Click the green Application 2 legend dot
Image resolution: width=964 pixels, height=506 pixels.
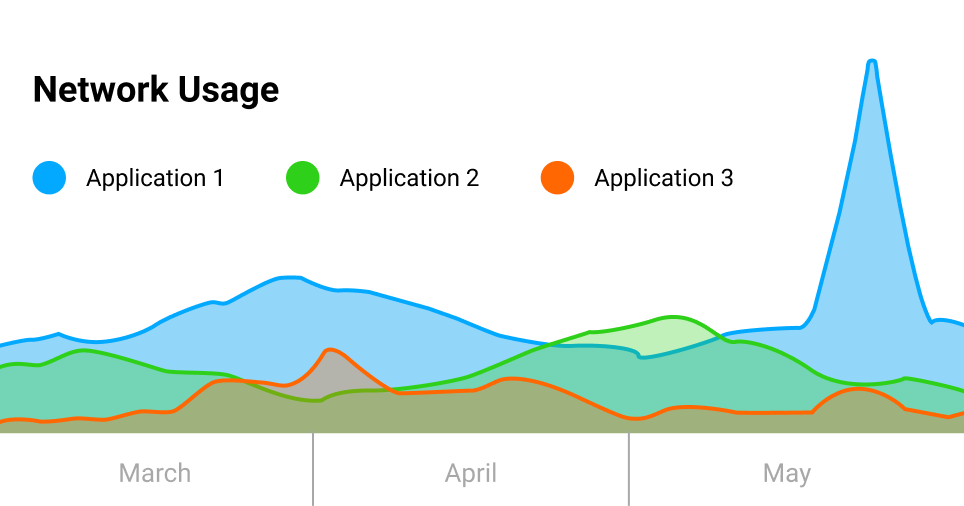coord(302,178)
